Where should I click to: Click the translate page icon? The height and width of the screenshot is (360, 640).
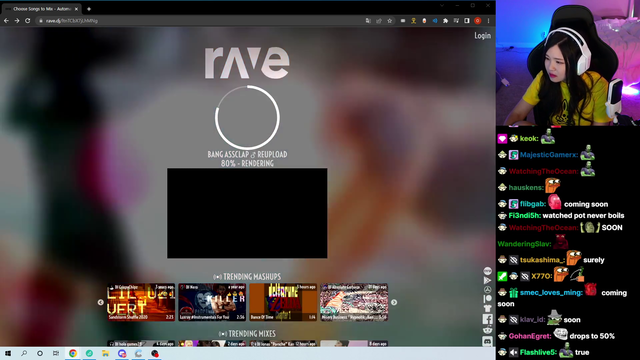click(x=368, y=21)
